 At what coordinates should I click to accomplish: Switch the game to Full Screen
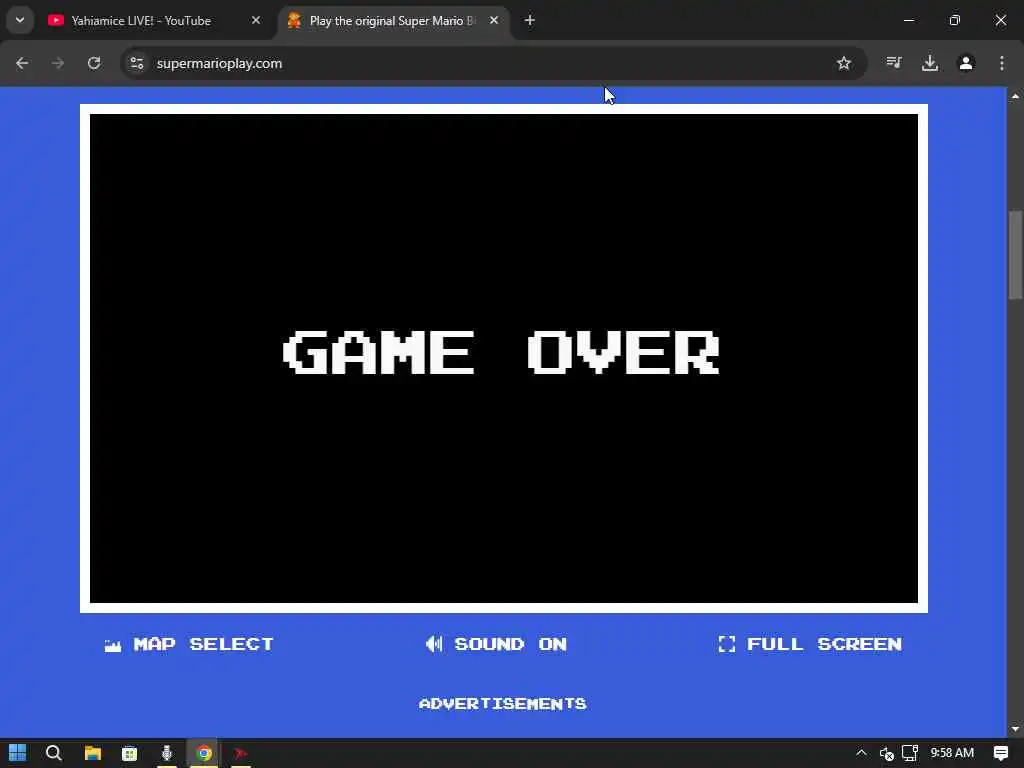click(810, 644)
